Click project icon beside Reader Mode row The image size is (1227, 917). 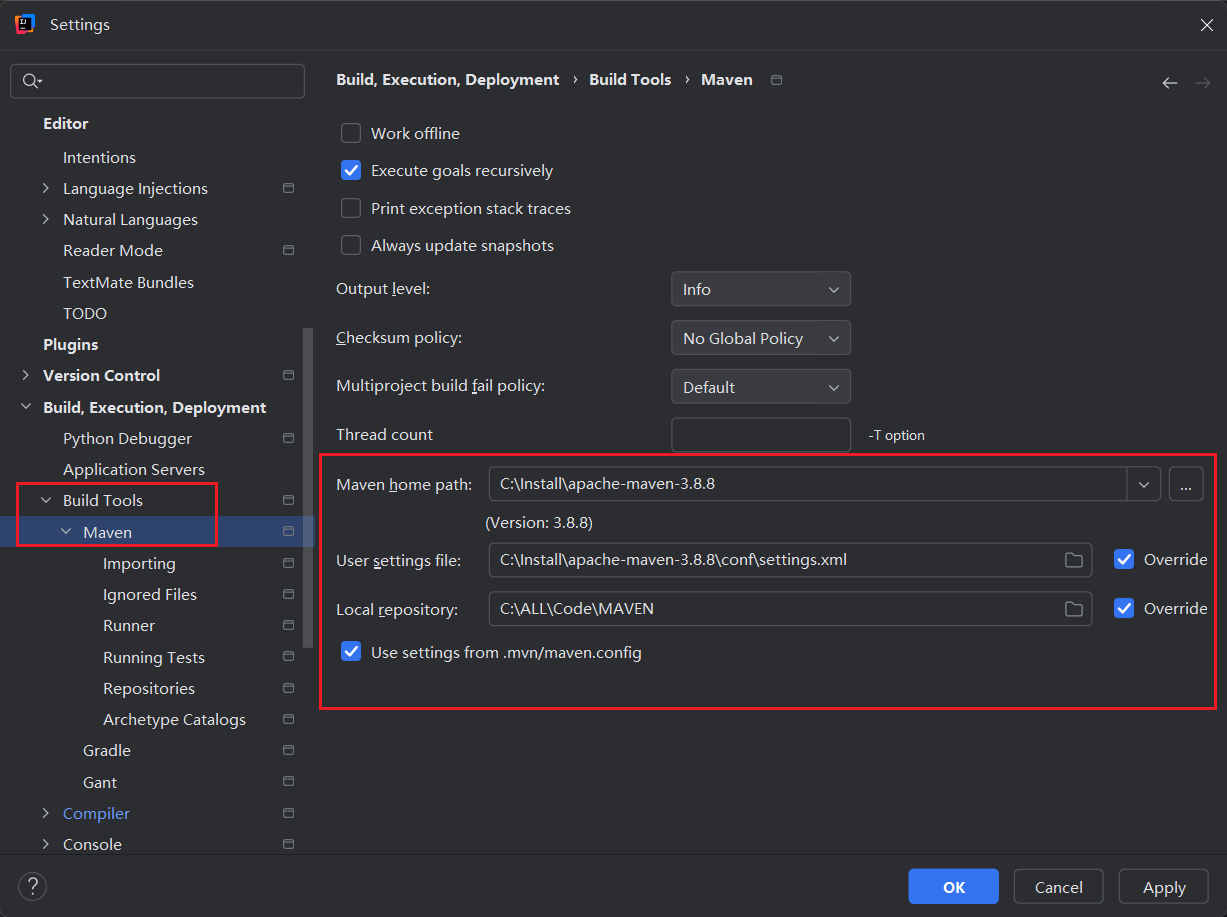click(288, 250)
